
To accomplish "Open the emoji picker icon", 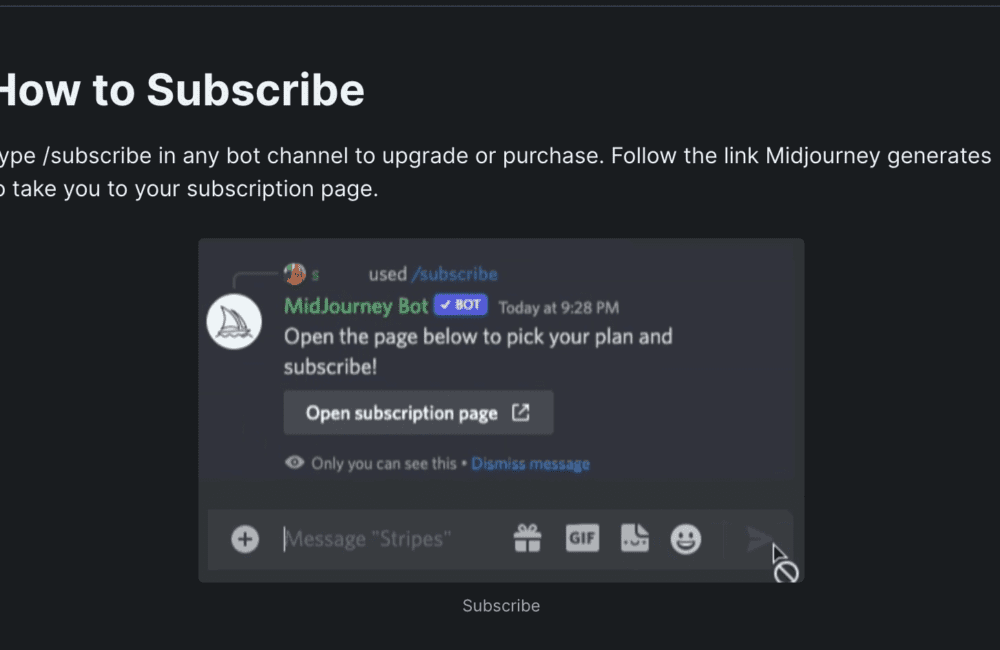I will [686, 538].
